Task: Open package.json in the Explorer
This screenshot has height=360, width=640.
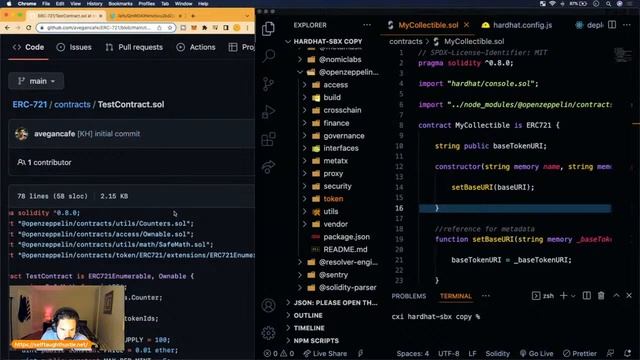Action: (x=346, y=237)
